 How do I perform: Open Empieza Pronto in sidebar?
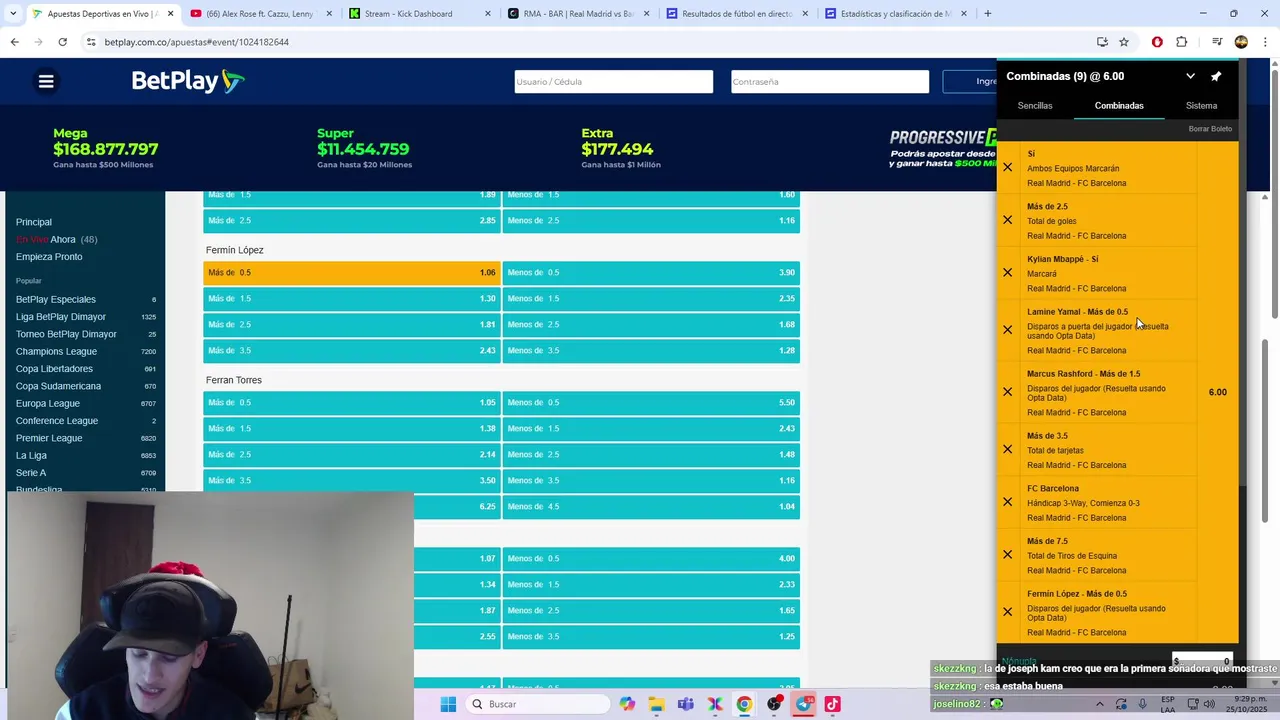click(x=49, y=257)
